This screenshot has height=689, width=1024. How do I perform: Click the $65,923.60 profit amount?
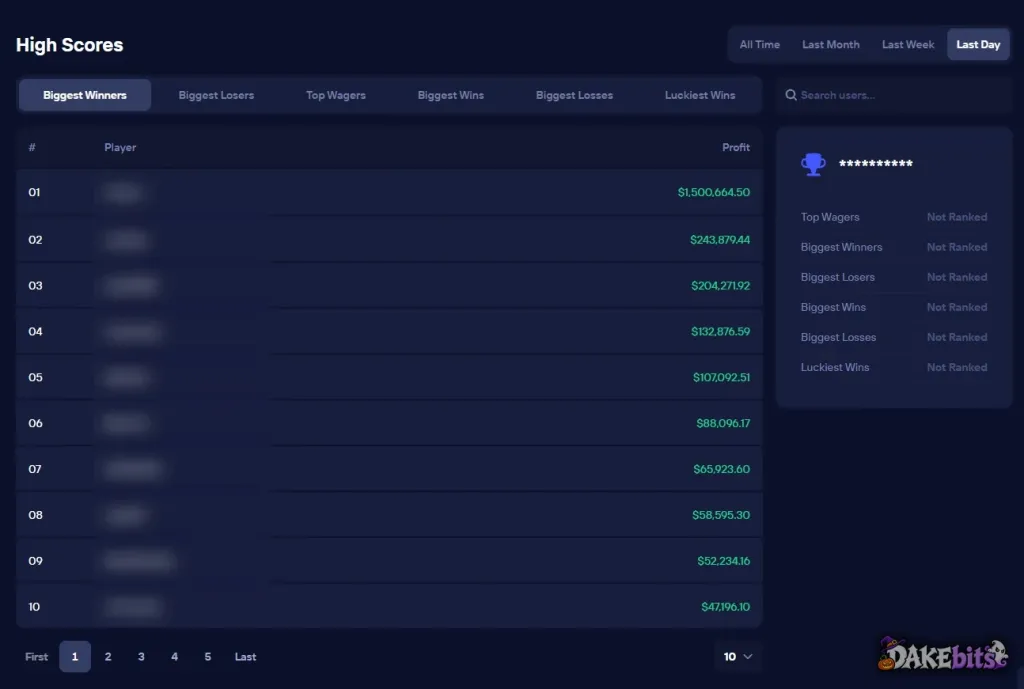722,469
